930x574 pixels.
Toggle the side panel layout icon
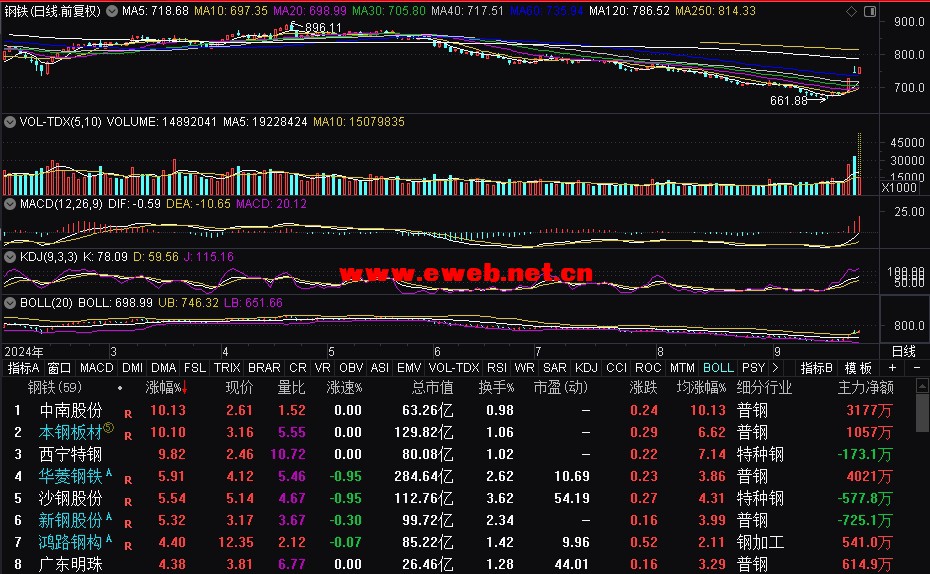[x=870, y=11]
